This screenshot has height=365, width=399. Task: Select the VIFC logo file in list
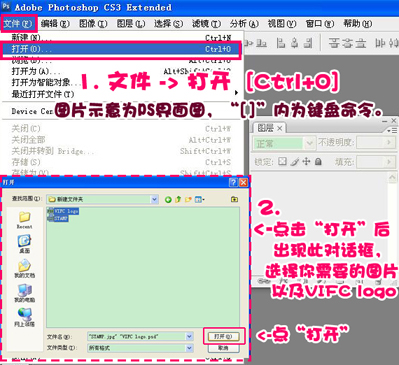click(x=63, y=211)
